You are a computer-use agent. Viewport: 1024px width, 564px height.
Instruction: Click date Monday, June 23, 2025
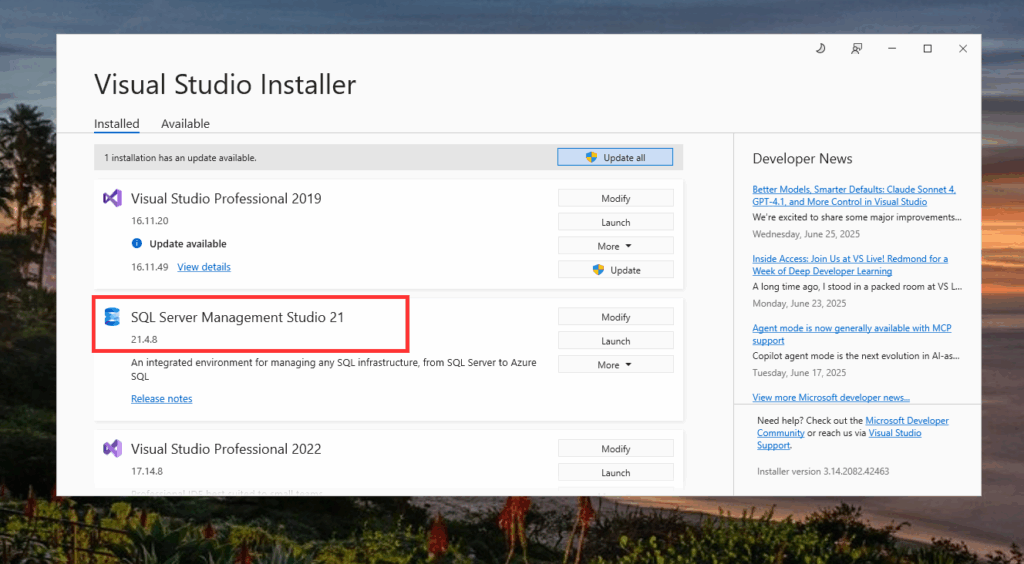pos(799,304)
